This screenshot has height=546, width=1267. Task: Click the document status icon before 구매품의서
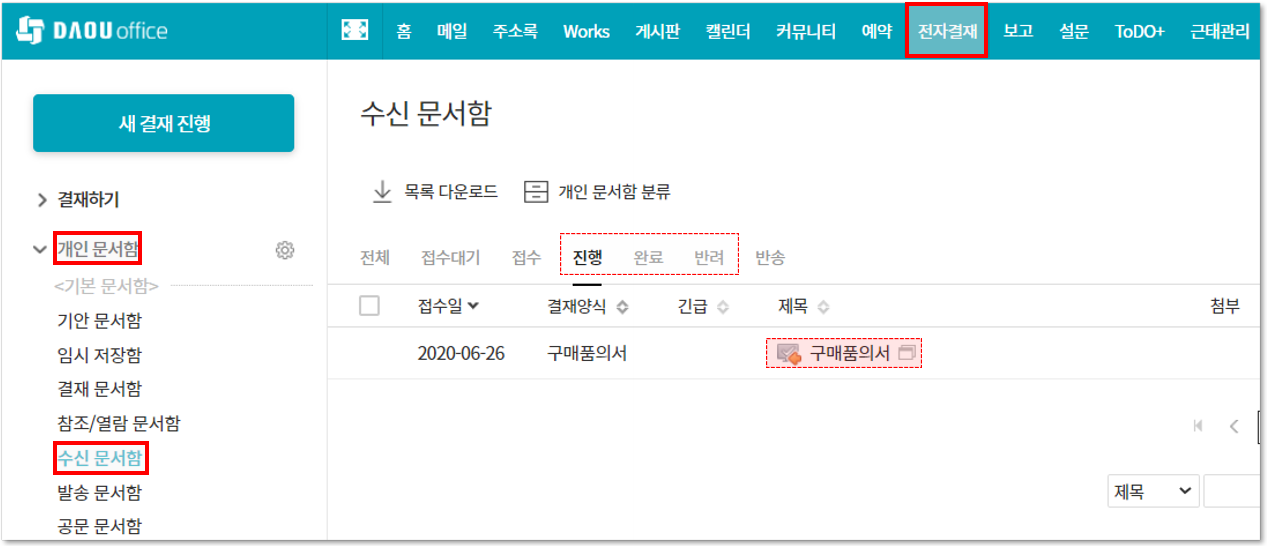pyautogui.click(x=789, y=354)
